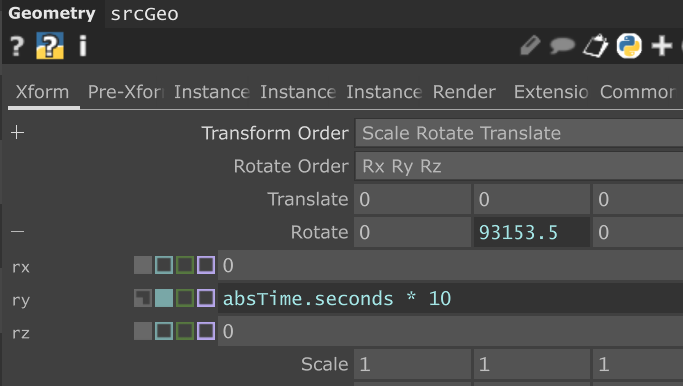Collapse the Rotate parameter with minus
The width and height of the screenshot is (683, 386).
[17, 231]
